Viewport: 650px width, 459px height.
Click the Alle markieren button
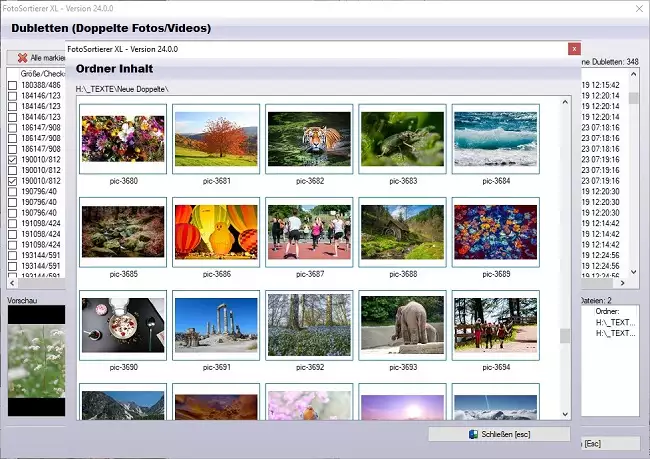37,59
